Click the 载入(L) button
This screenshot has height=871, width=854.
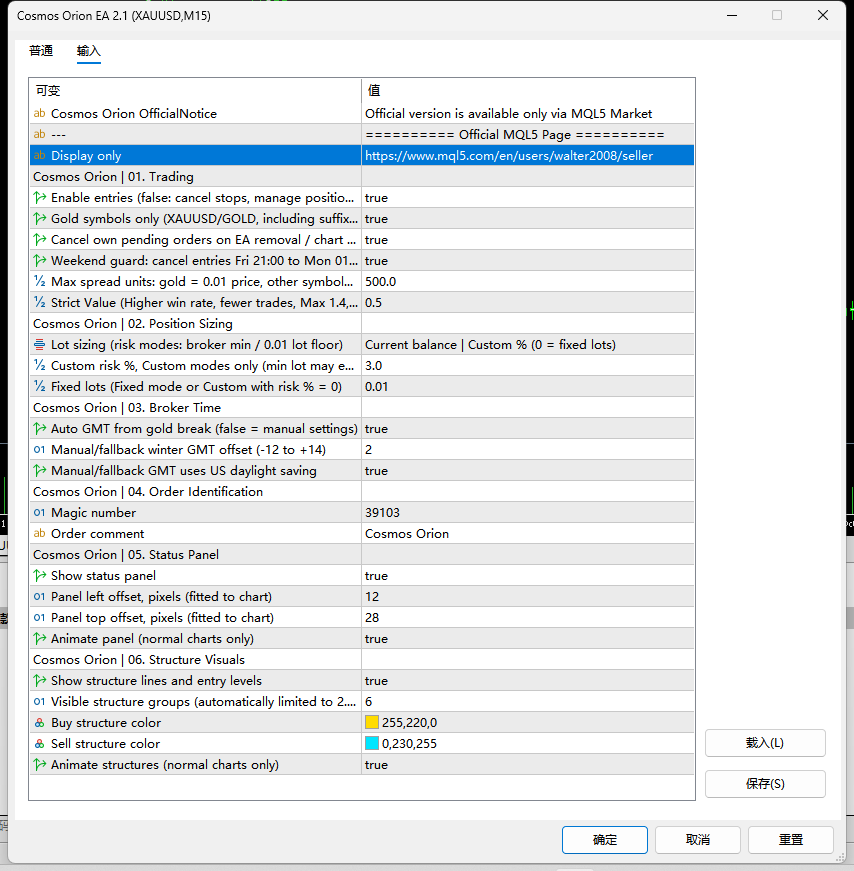(765, 743)
